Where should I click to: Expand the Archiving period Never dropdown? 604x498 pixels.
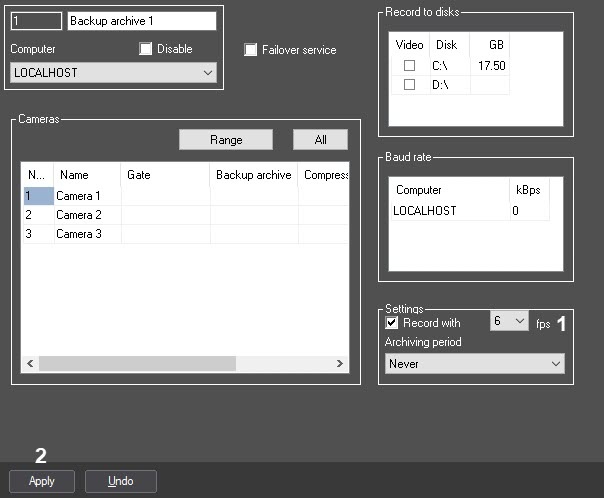(475, 364)
